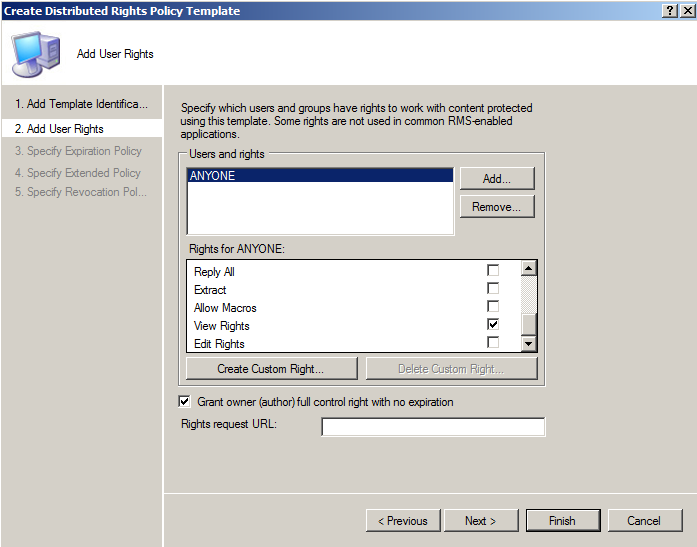The width and height of the screenshot is (697, 547).
Task: Enable the Edit Rights checkbox
Action: click(x=493, y=343)
